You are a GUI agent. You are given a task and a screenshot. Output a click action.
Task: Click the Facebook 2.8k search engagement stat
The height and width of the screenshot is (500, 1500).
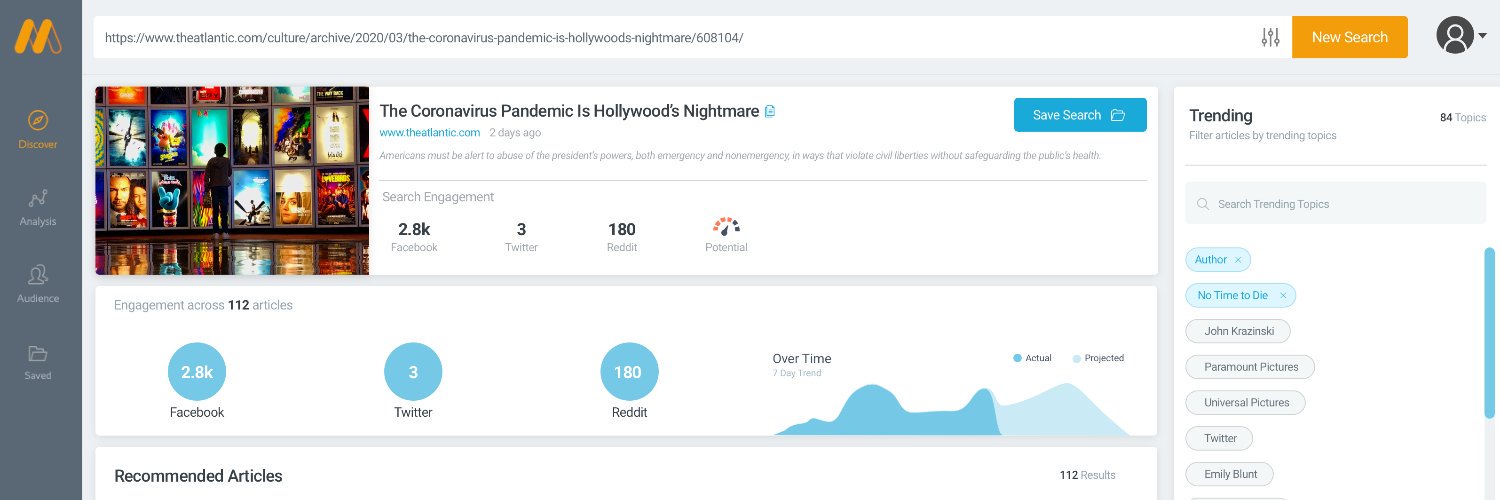(414, 236)
